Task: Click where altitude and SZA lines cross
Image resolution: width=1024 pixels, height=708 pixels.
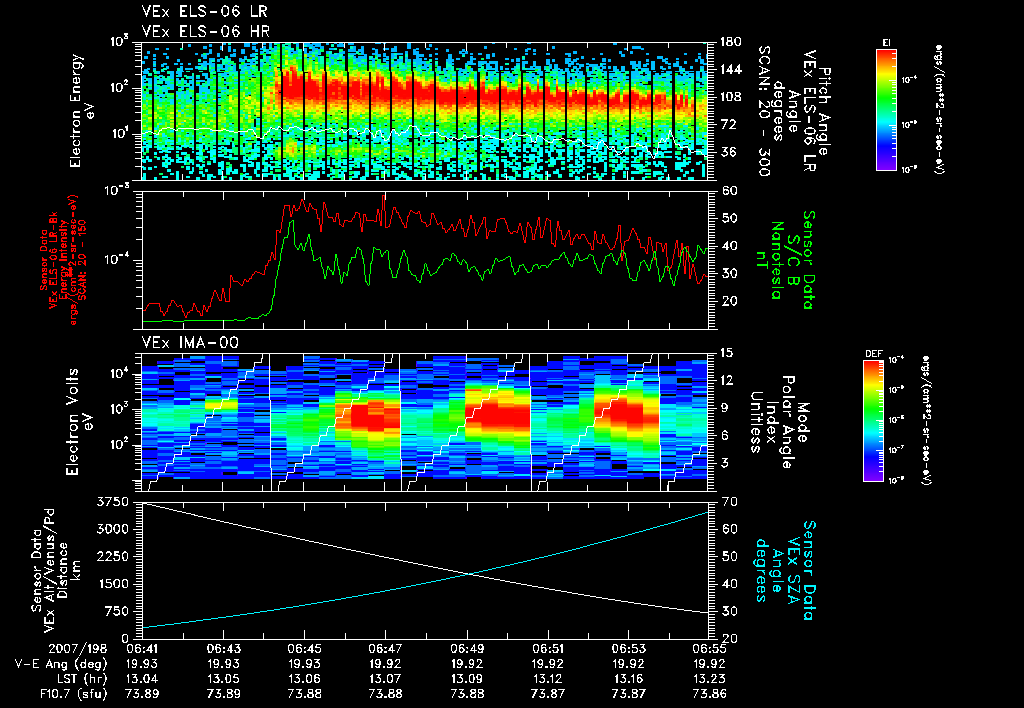Action: 468,574
